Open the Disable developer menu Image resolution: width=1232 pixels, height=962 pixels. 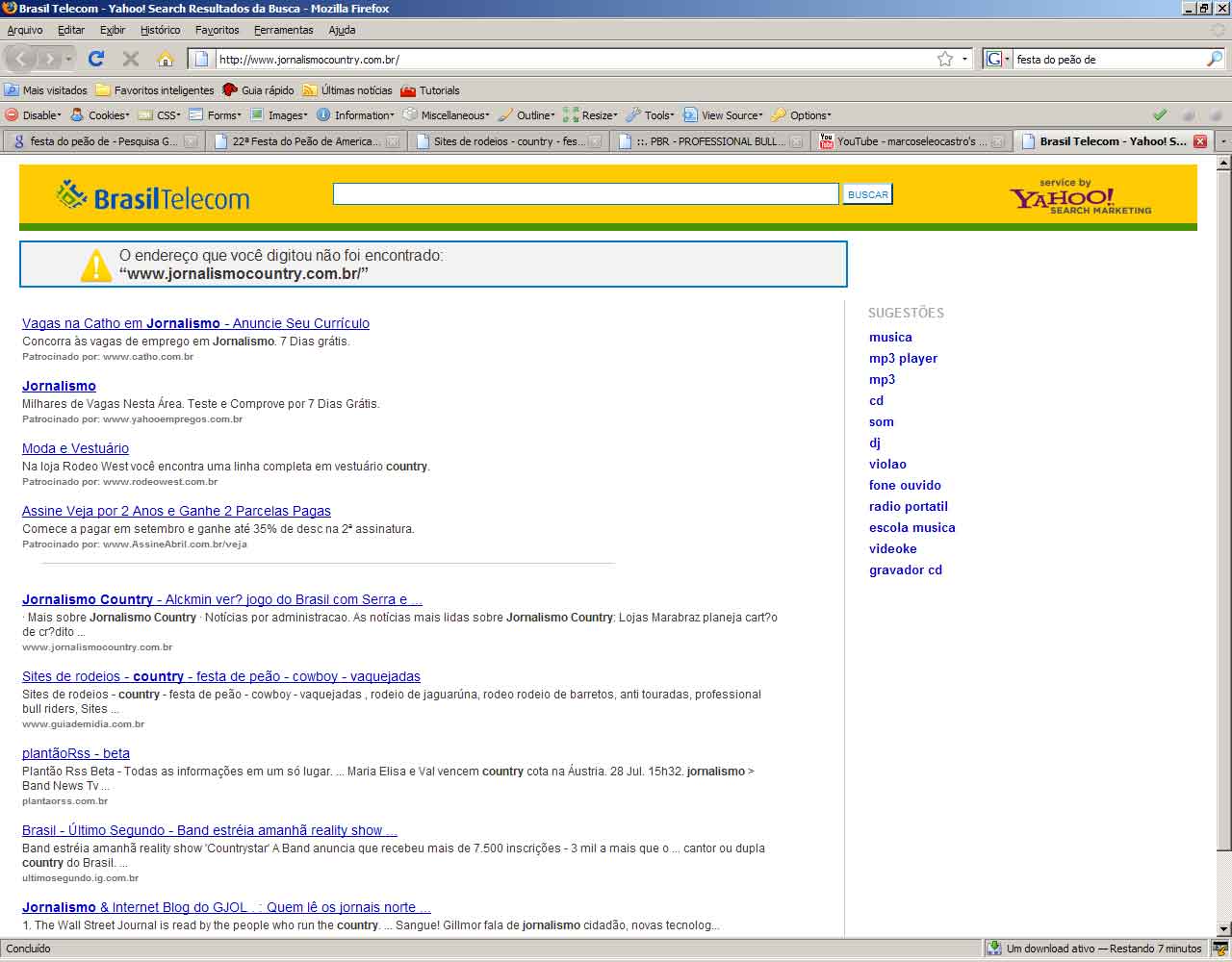(33, 115)
